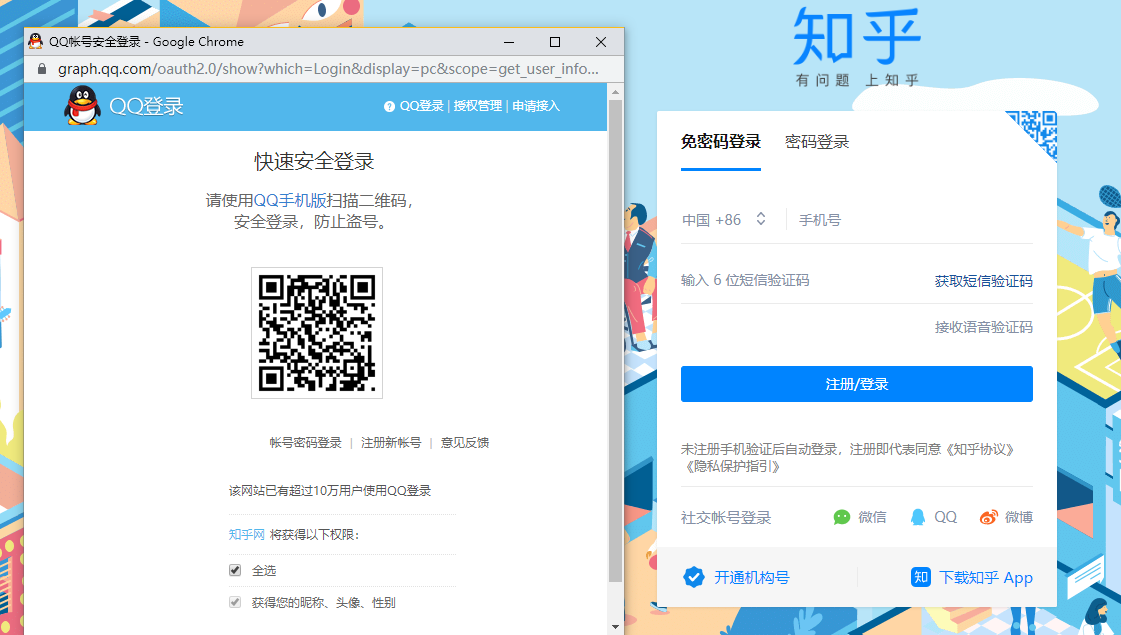Select the 免密码登录 tab
Viewport: 1121px width, 635px height.
[x=721, y=141]
